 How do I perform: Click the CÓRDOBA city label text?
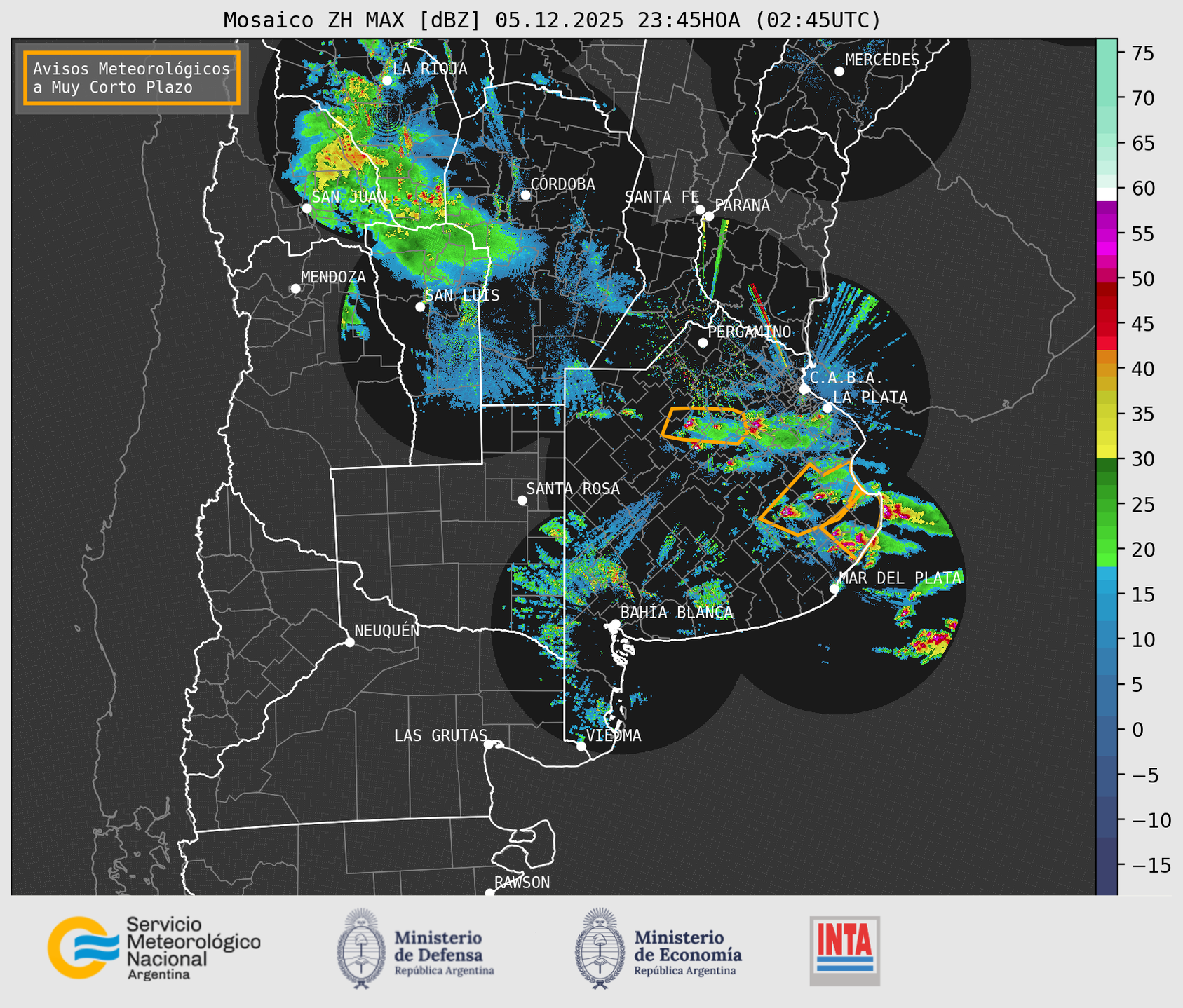pyautogui.click(x=563, y=184)
